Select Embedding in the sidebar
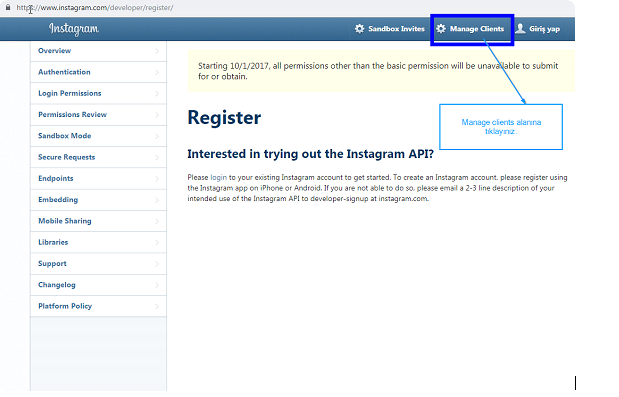The width and height of the screenshot is (619, 397). point(98,200)
